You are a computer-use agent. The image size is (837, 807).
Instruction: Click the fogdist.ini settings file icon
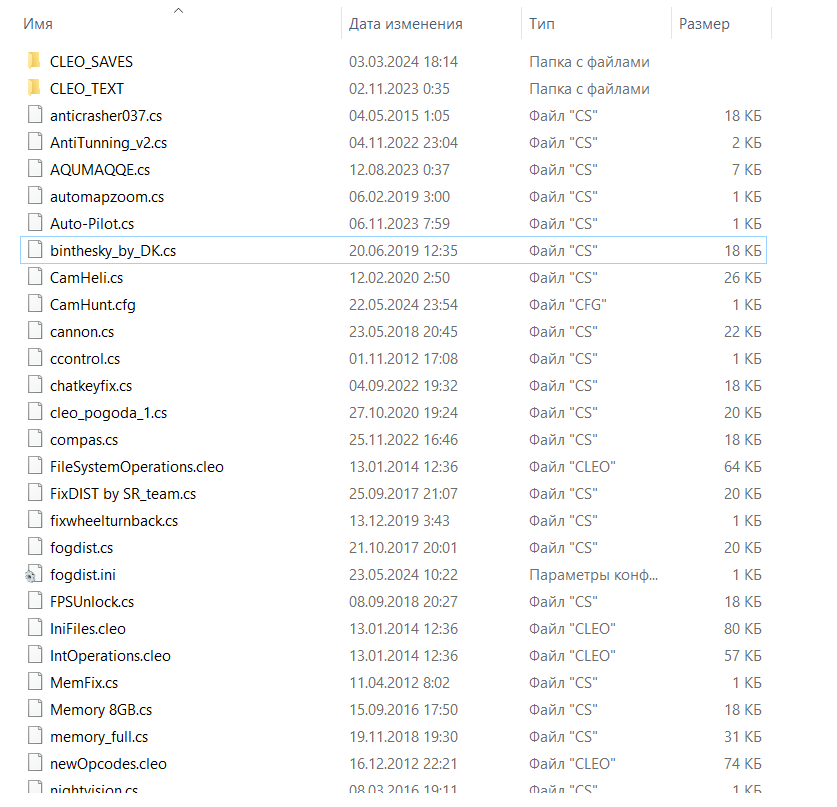pyautogui.click(x=33, y=575)
